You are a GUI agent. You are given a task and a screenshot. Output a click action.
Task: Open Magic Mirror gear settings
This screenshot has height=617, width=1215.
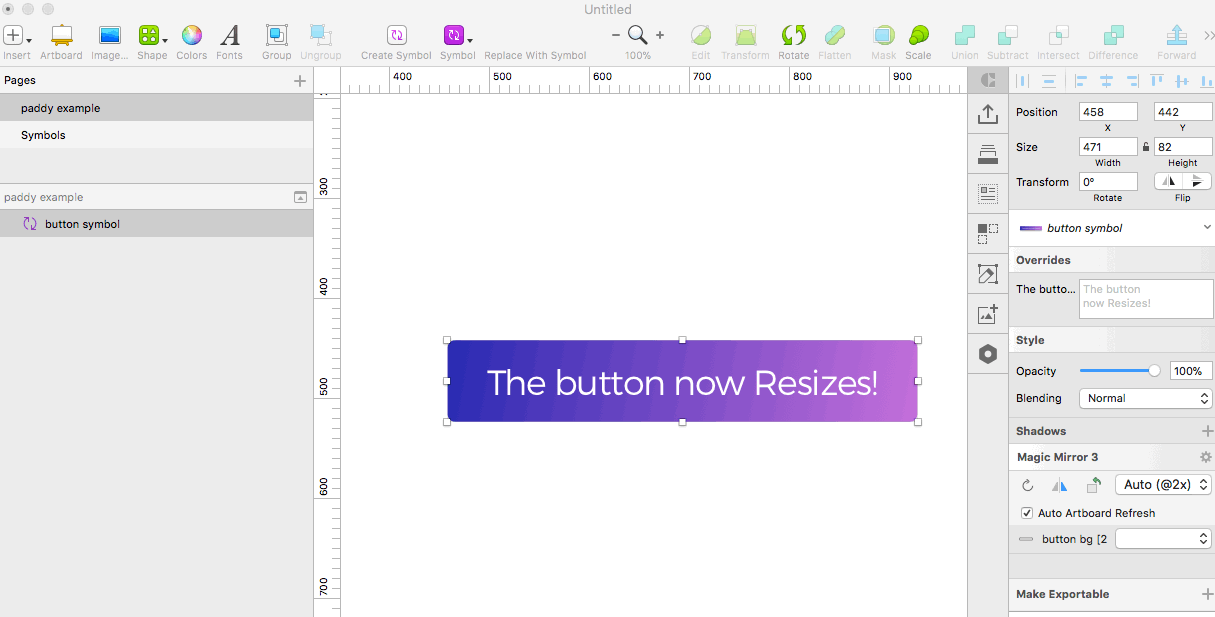point(1205,457)
